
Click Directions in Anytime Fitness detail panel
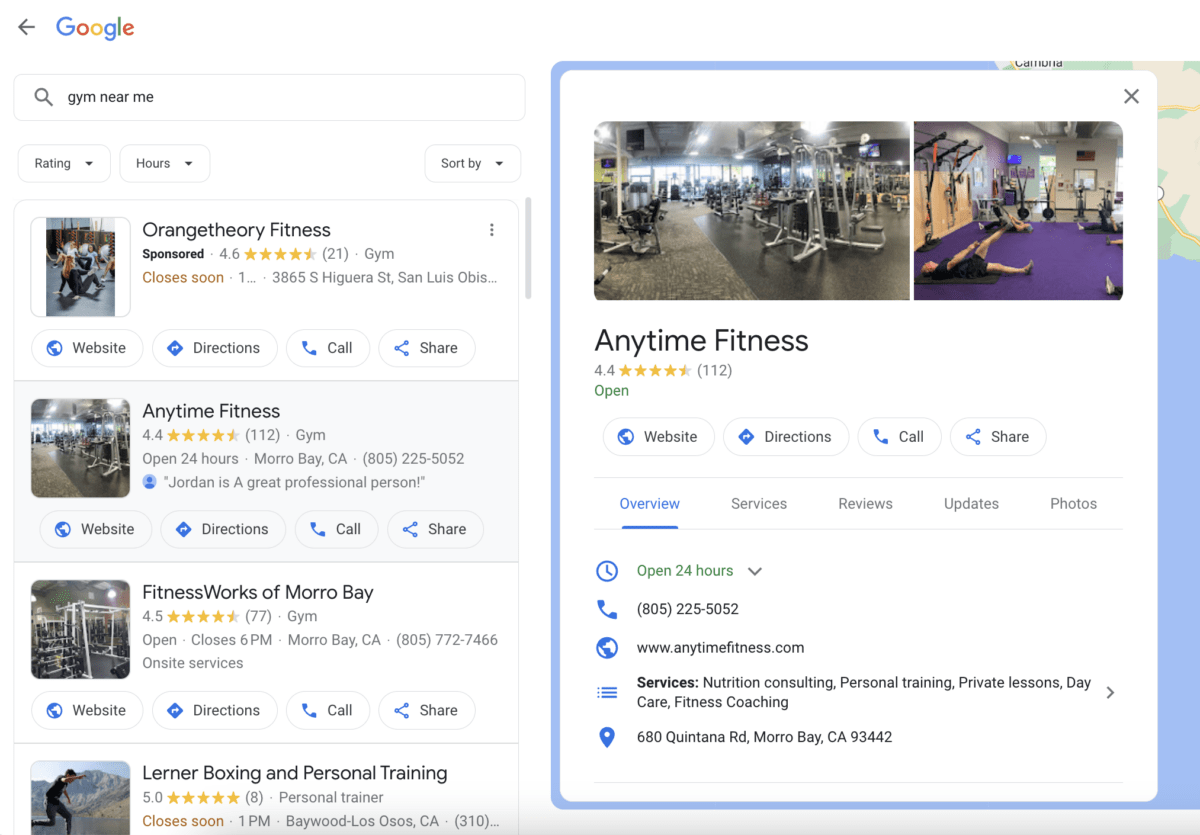(x=786, y=437)
